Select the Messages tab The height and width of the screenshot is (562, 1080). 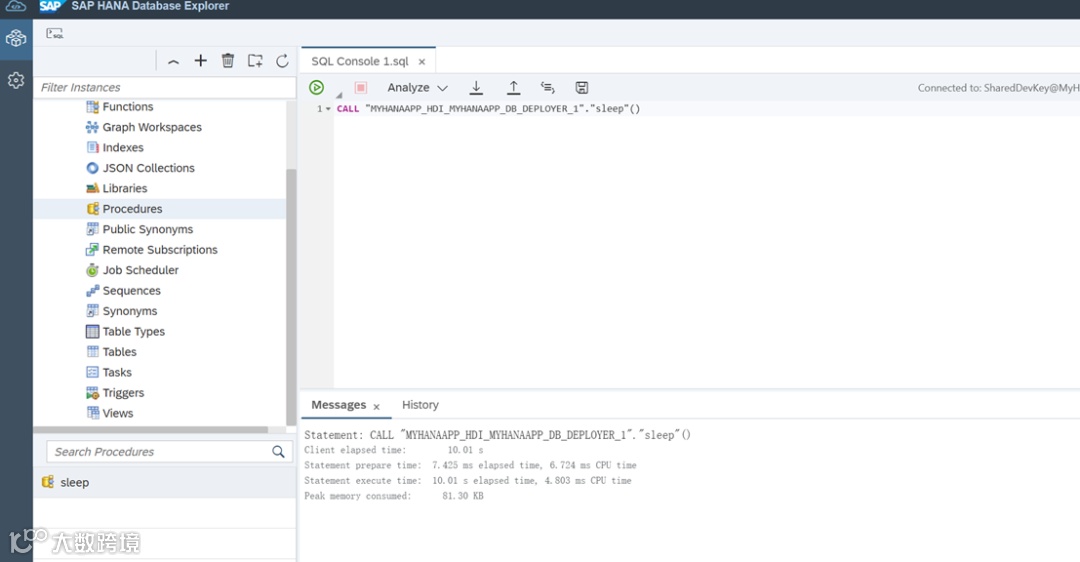pos(338,405)
